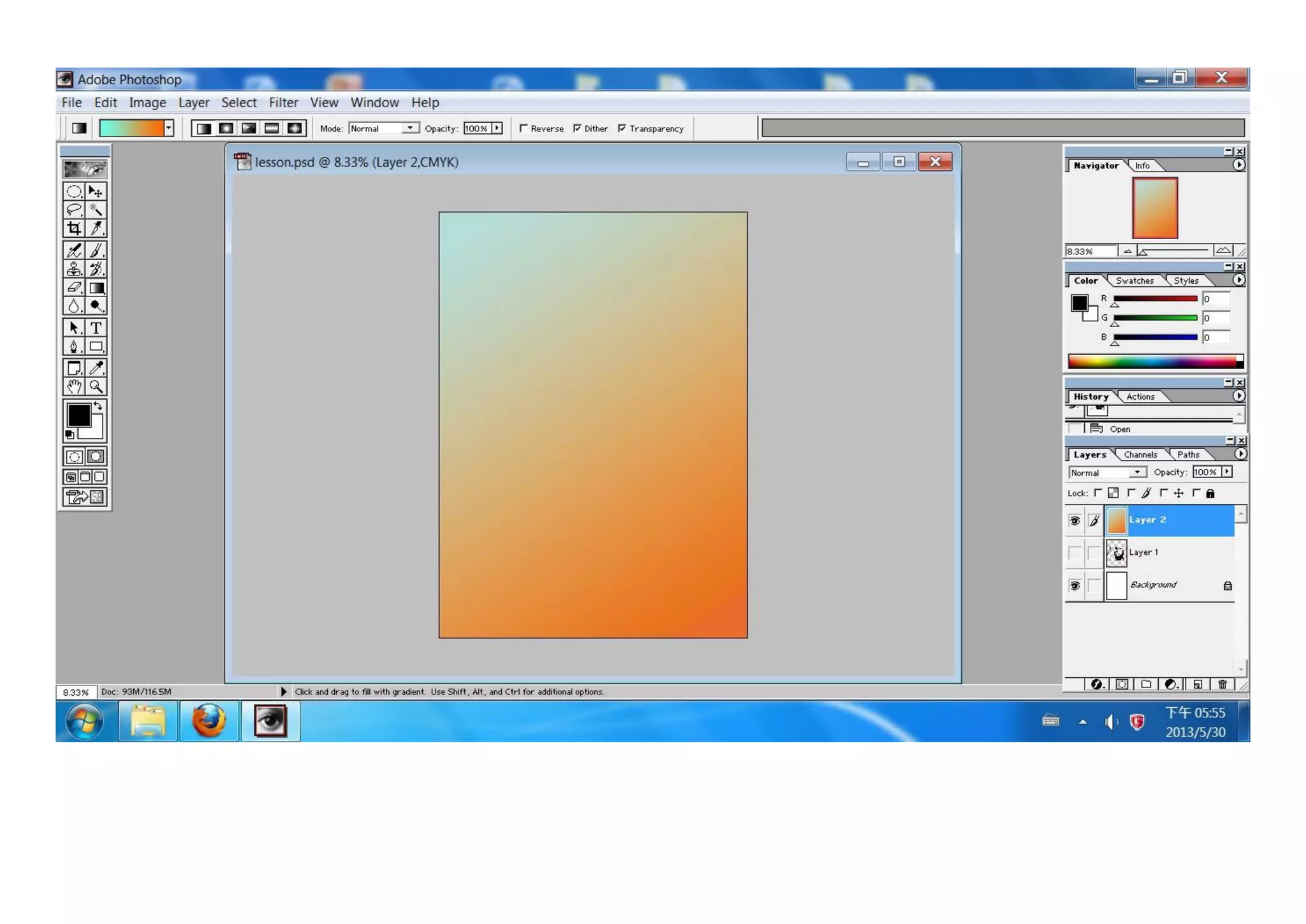The image size is (1306, 924).
Task: Delete layer with trash icon
Action: click(x=1222, y=684)
